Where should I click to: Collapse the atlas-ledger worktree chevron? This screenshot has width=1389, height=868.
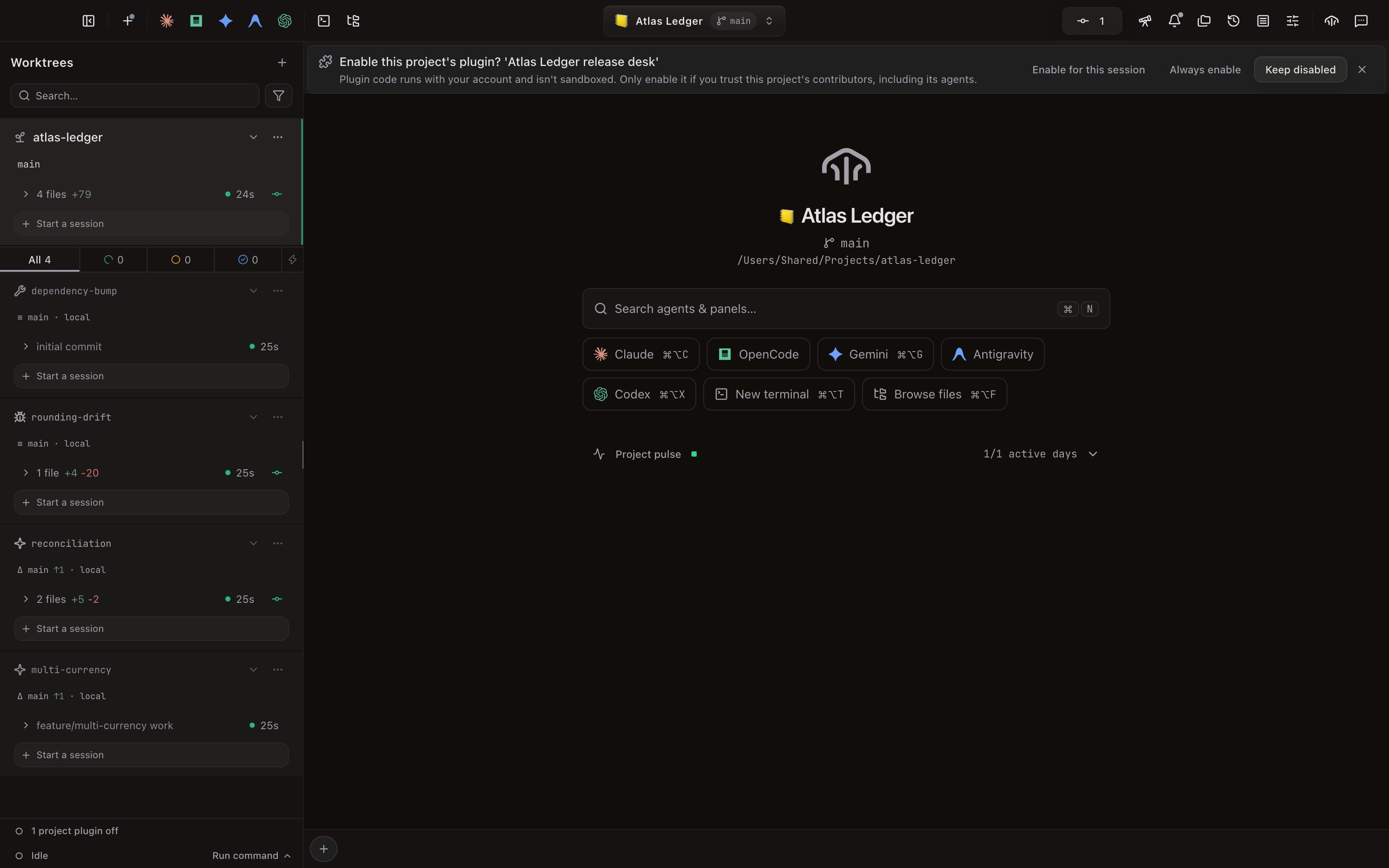click(x=253, y=137)
